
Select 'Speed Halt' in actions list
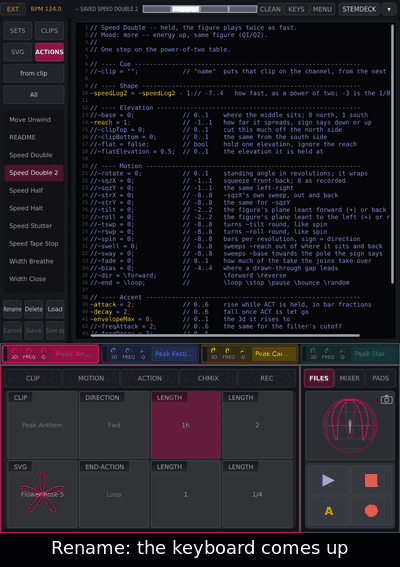tap(34, 208)
